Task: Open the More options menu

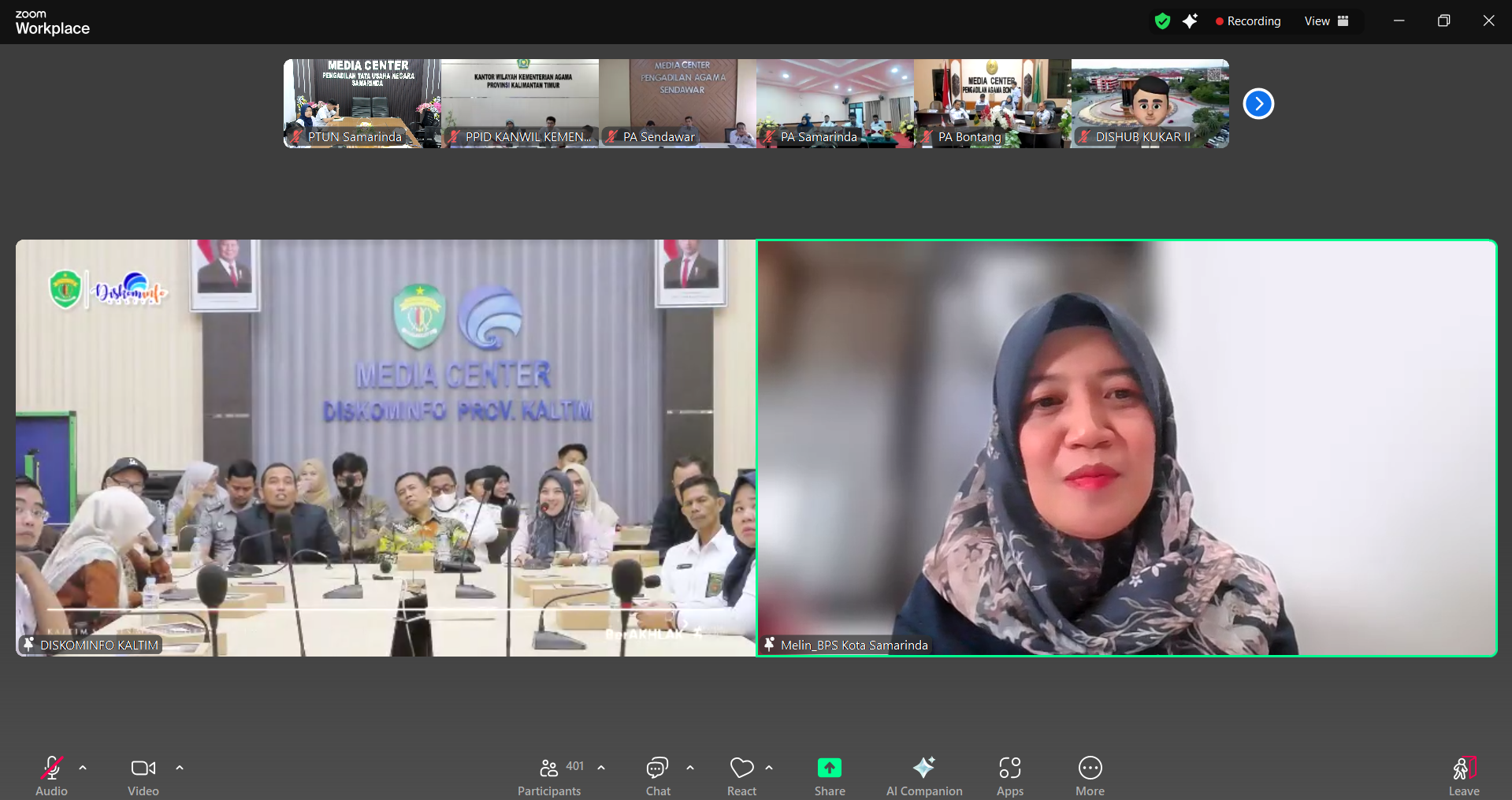Action: (1090, 776)
